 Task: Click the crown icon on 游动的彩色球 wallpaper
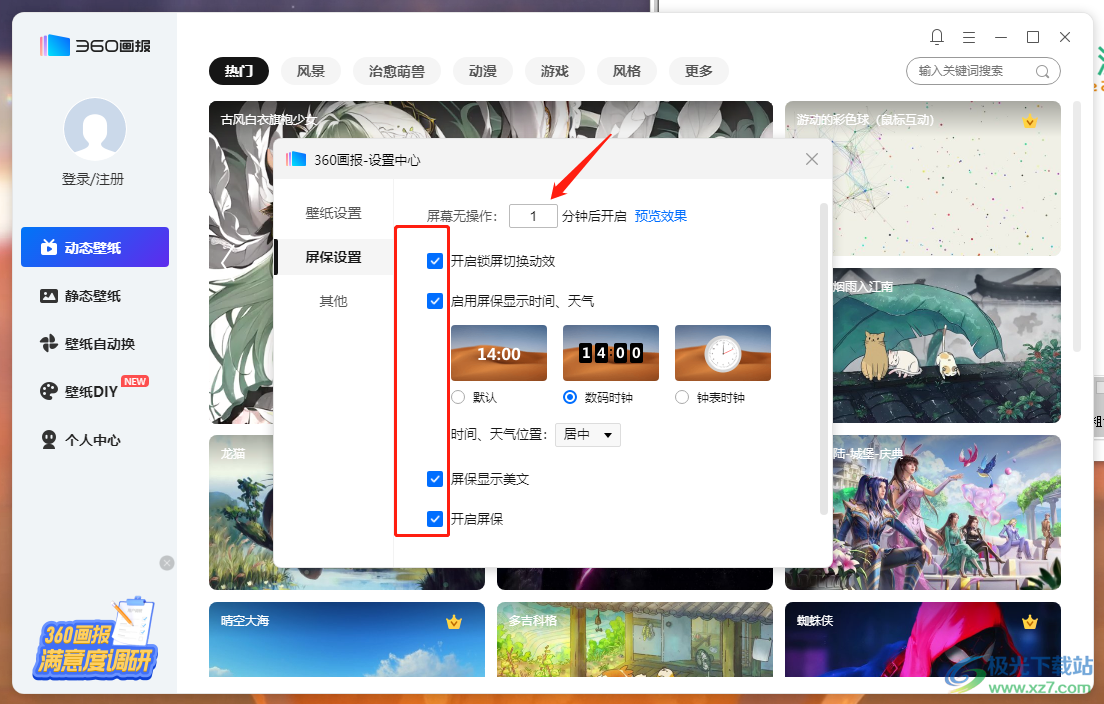(x=1029, y=120)
